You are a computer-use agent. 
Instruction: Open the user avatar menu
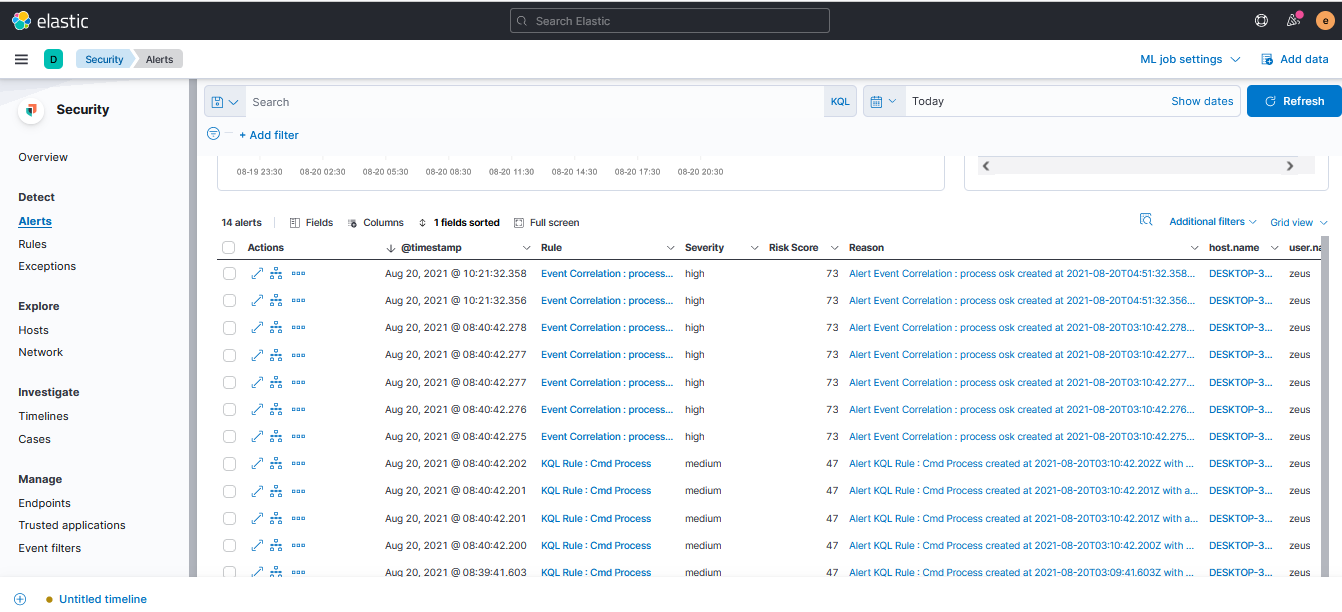click(1325, 20)
